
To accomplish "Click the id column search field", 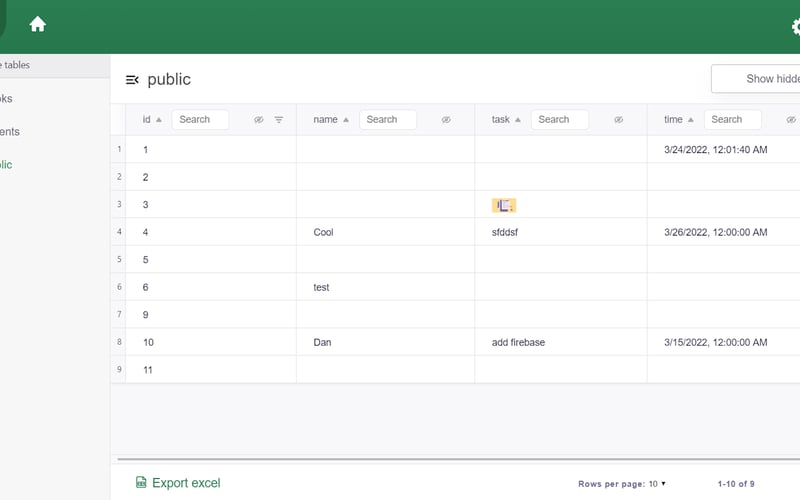I will point(200,119).
